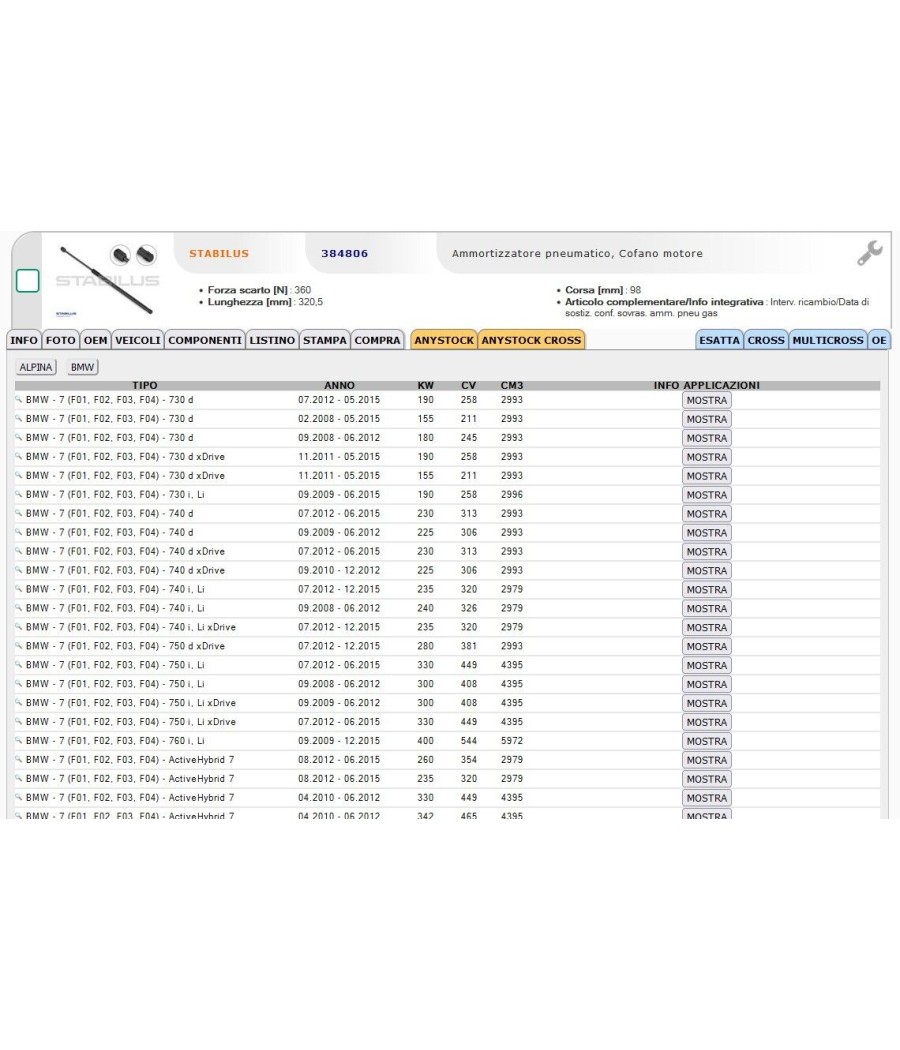Click MOSTRA for 750 i, Li 330 kW
The width and height of the screenshot is (900, 1050).
pos(706,666)
